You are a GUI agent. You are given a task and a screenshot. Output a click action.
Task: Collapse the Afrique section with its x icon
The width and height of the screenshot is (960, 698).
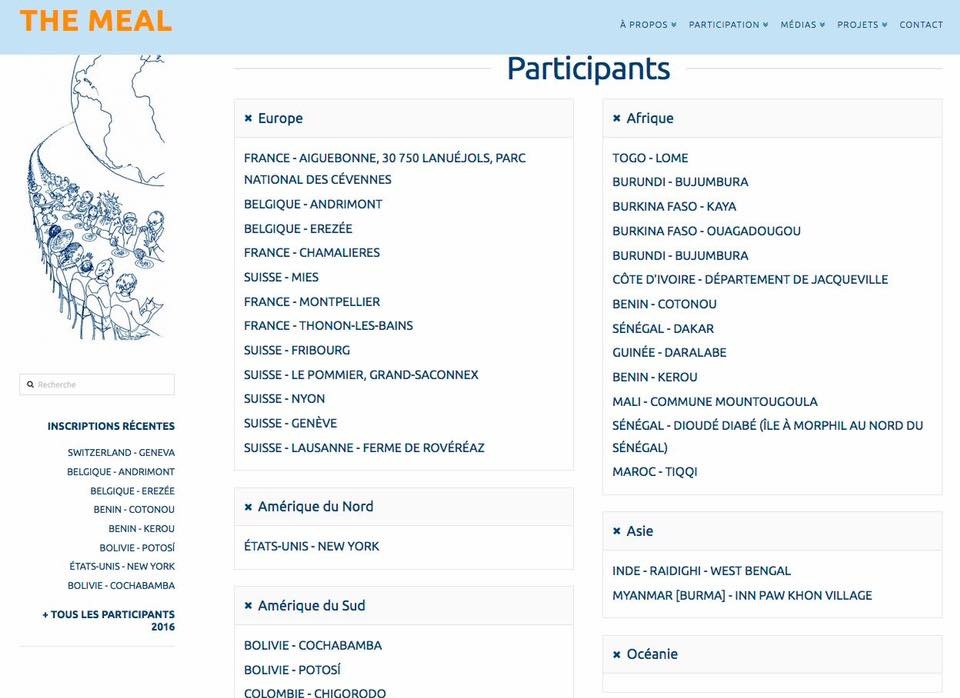pyautogui.click(x=617, y=118)
